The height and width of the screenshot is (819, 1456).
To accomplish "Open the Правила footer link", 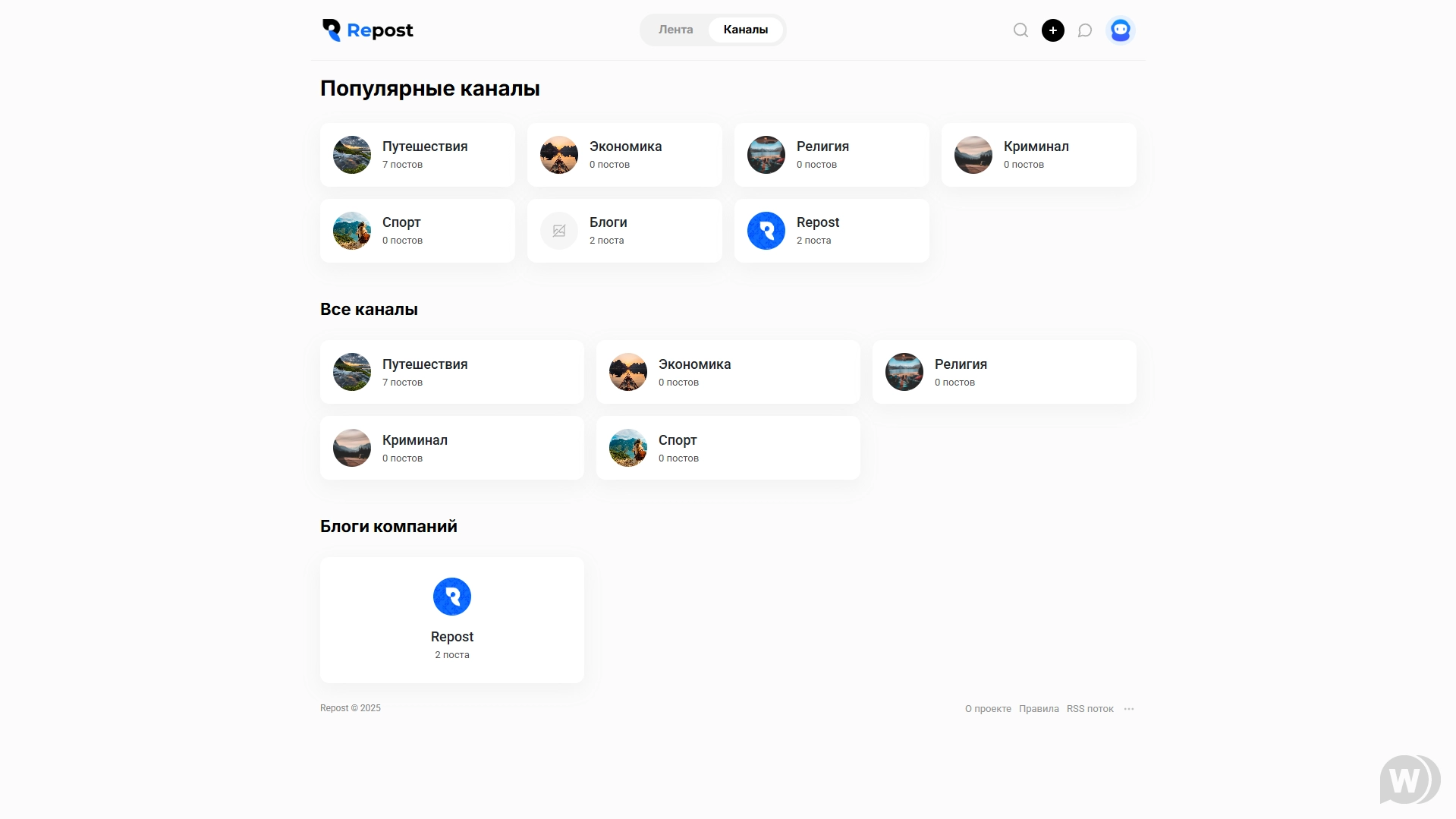I will (1038, 709).
